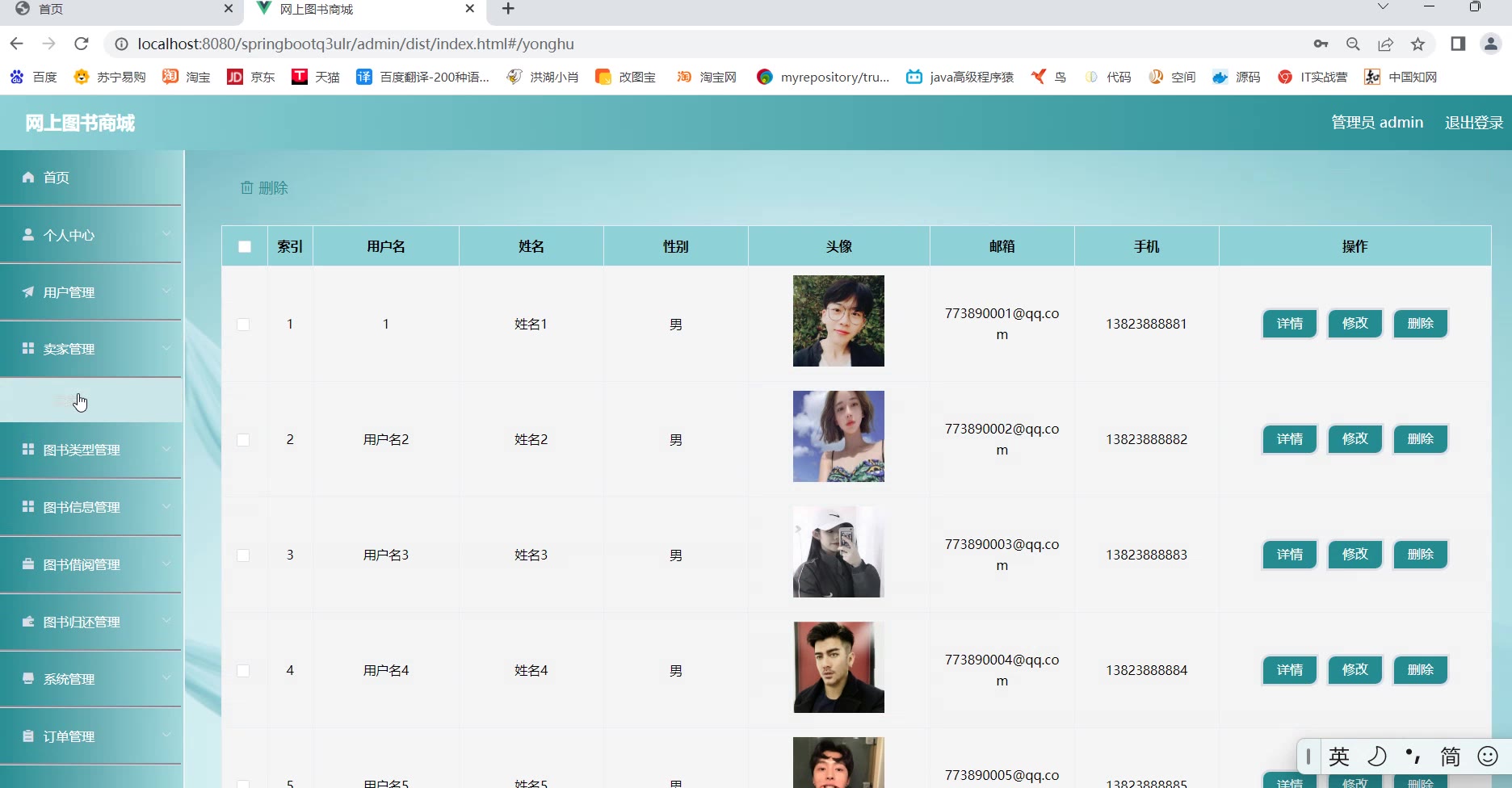
Task: Open the 用户管理 sidebar menu
Action: pyautogui.click(x=90, y=291)
